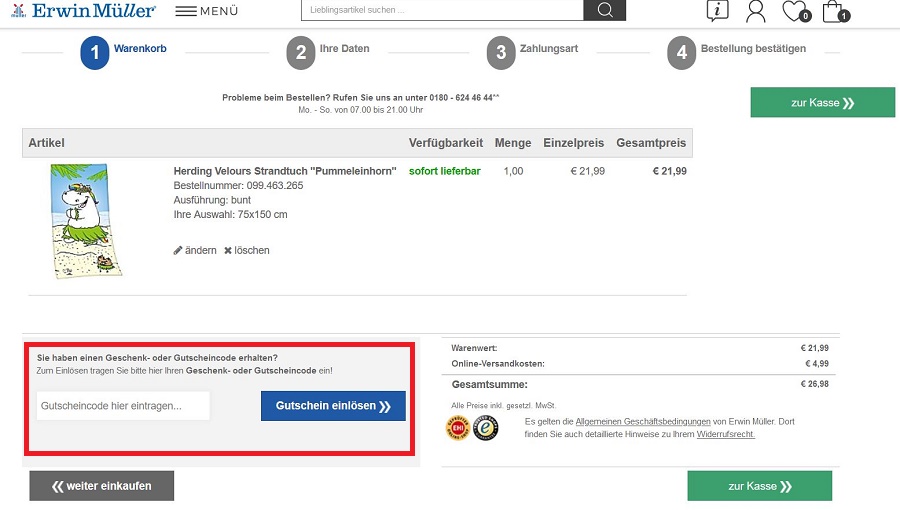Click the bottom zur Kasse button

pyautogui.click(x=759, y=486)
